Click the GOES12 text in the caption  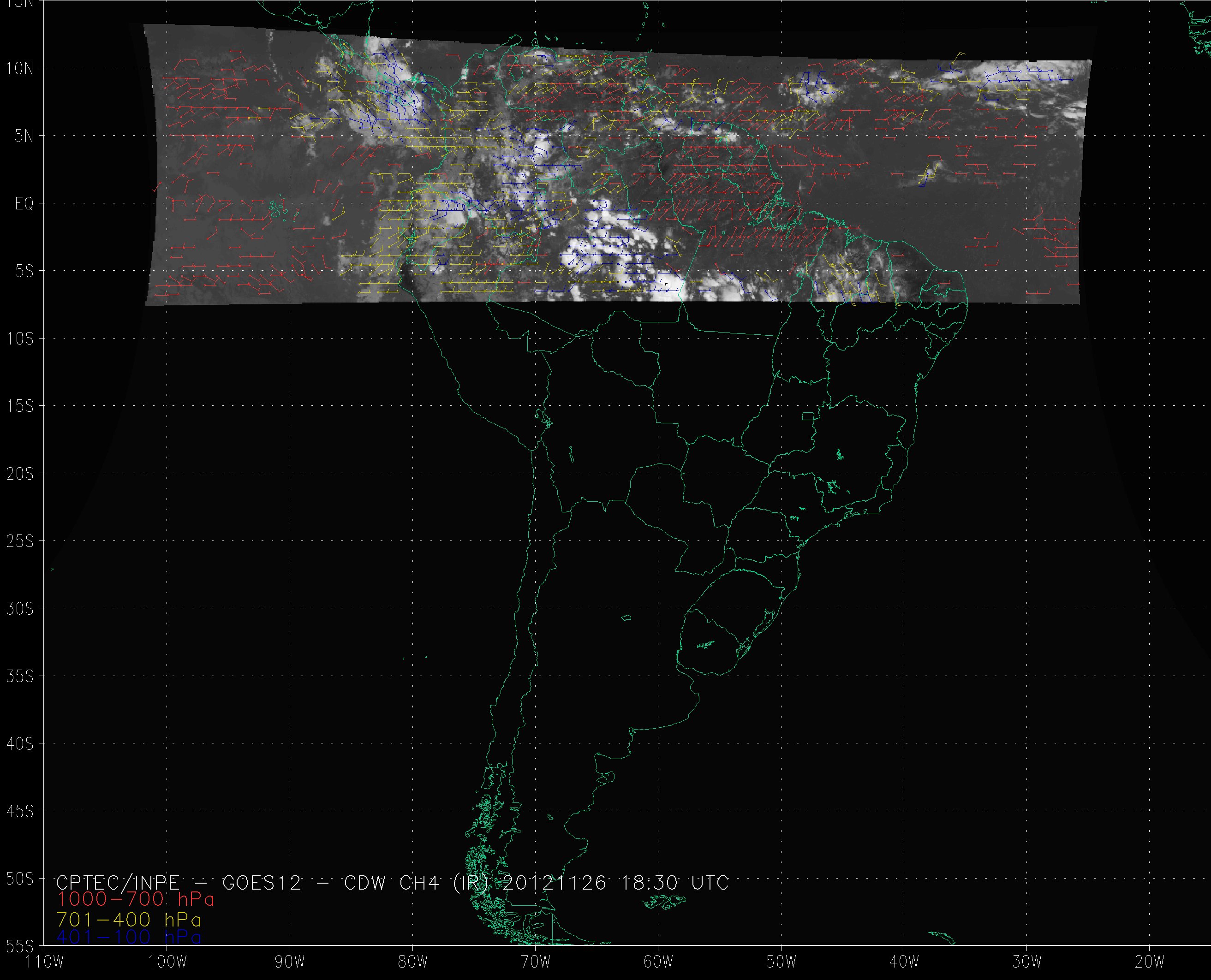(262, 882)
